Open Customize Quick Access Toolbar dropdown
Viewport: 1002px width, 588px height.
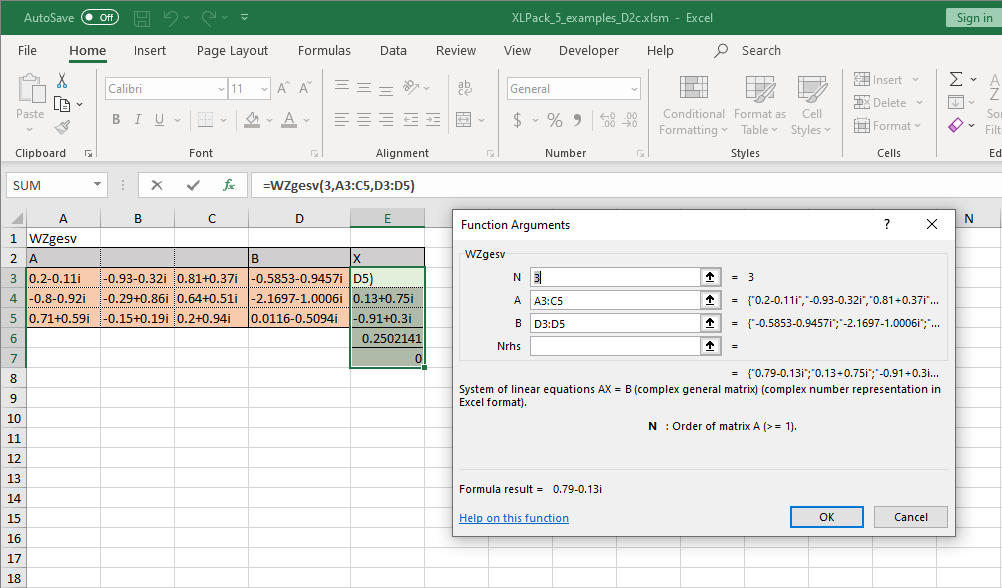click(x=244, y=18)
